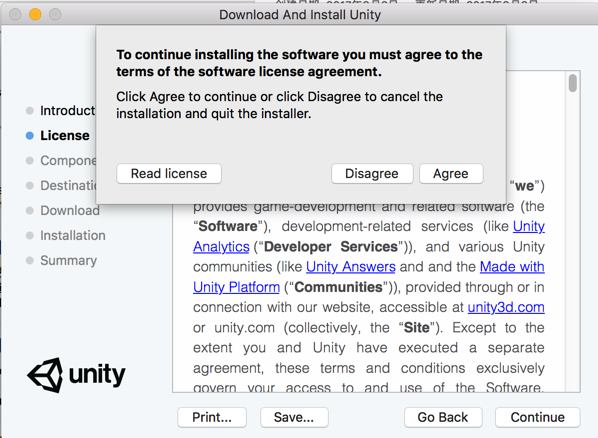Click the Summary step bullet
The image size is (598, 438).
[30, 261]
